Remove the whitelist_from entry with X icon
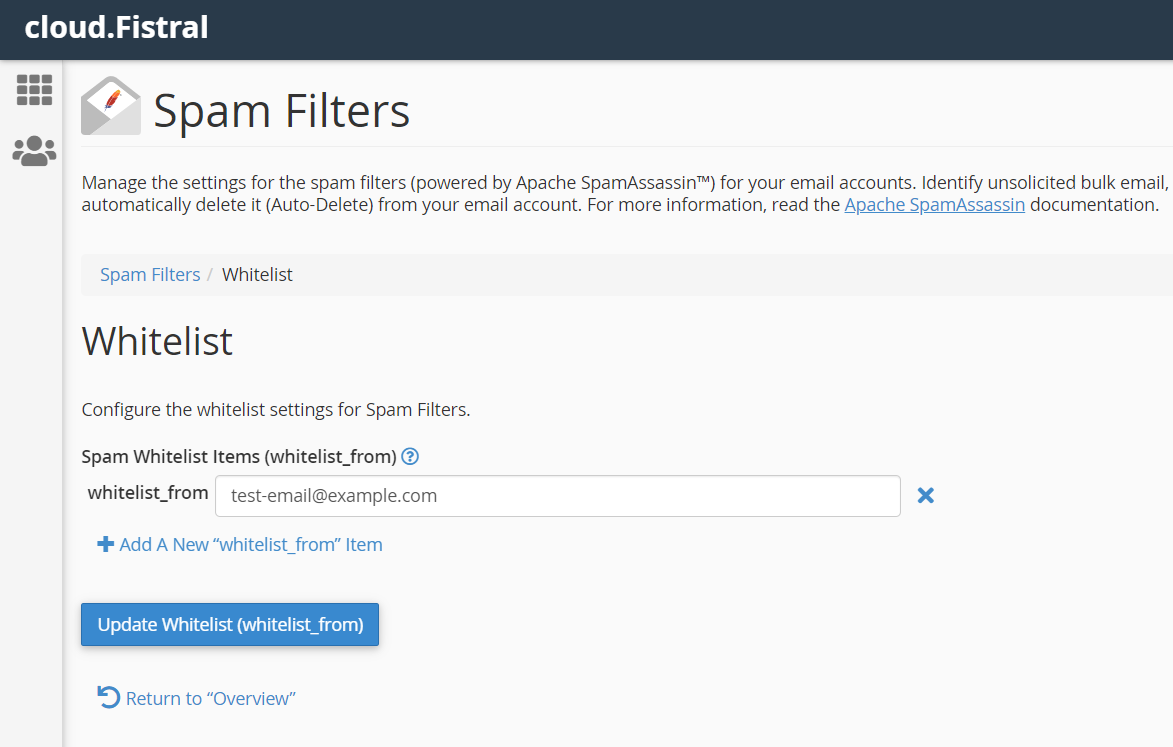The image size is (1173, 747). (x=926, y=495)
